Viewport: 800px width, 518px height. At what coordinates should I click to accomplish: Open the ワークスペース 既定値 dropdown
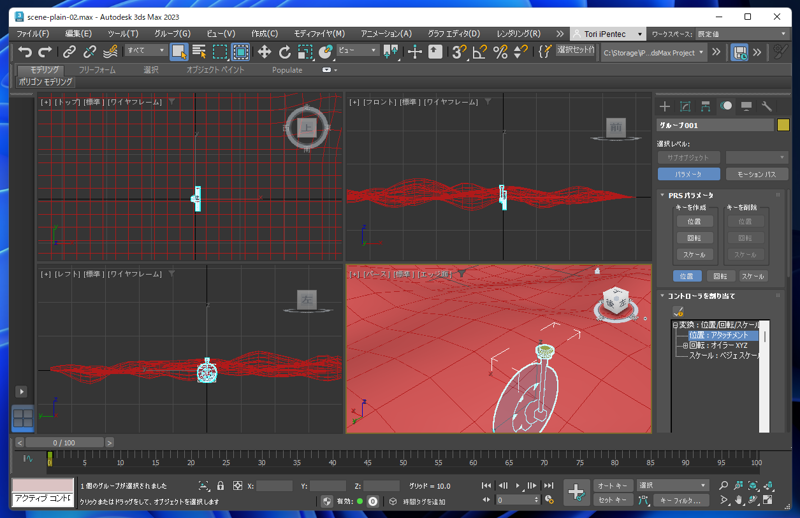click(x=742, y=34)
